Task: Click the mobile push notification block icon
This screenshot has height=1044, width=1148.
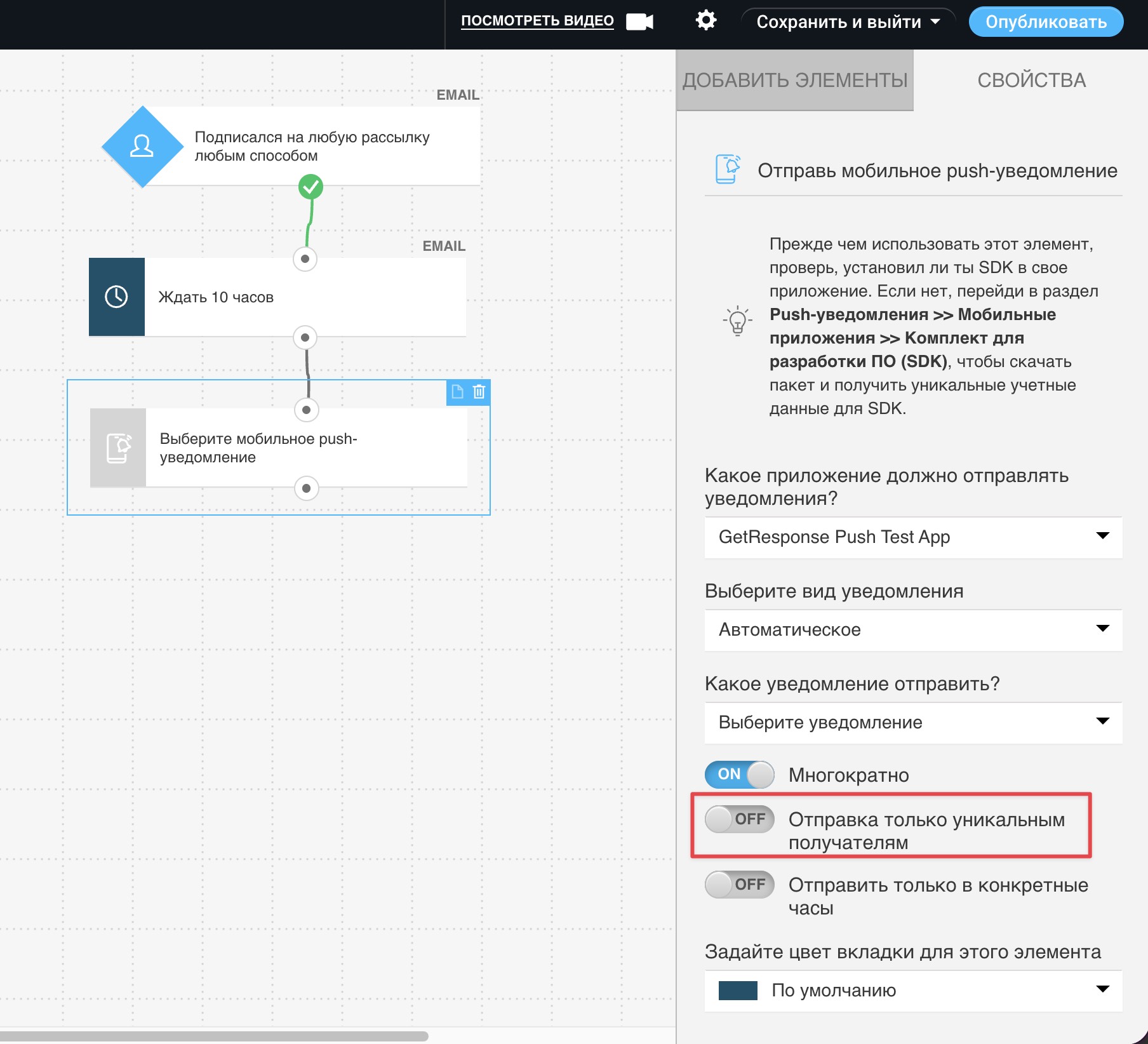Action: pyautogui.click(x=118, y=448)
